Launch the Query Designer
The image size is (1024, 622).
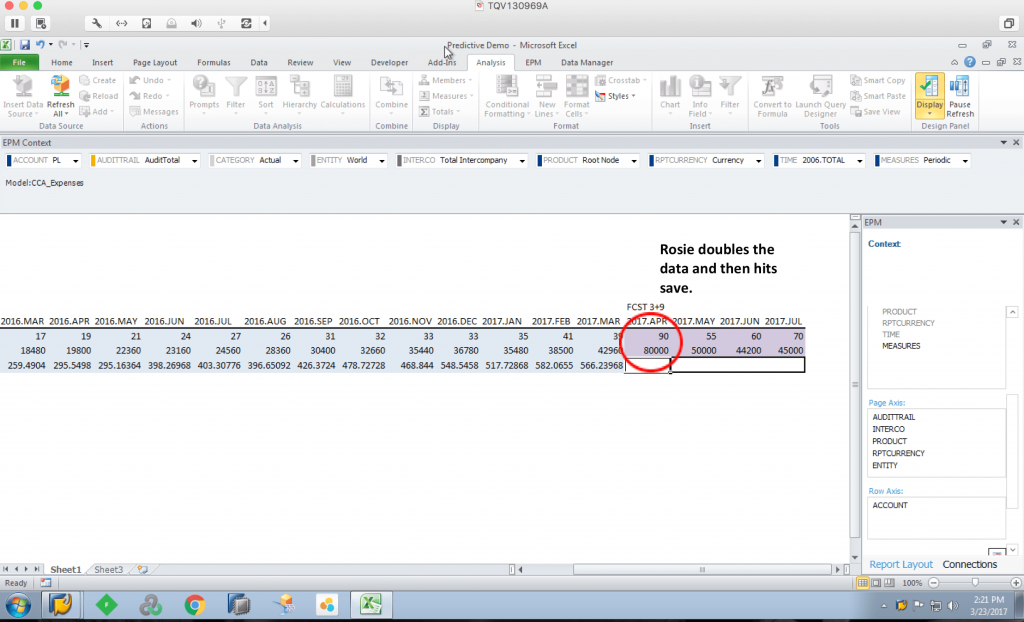pos(820,95)
